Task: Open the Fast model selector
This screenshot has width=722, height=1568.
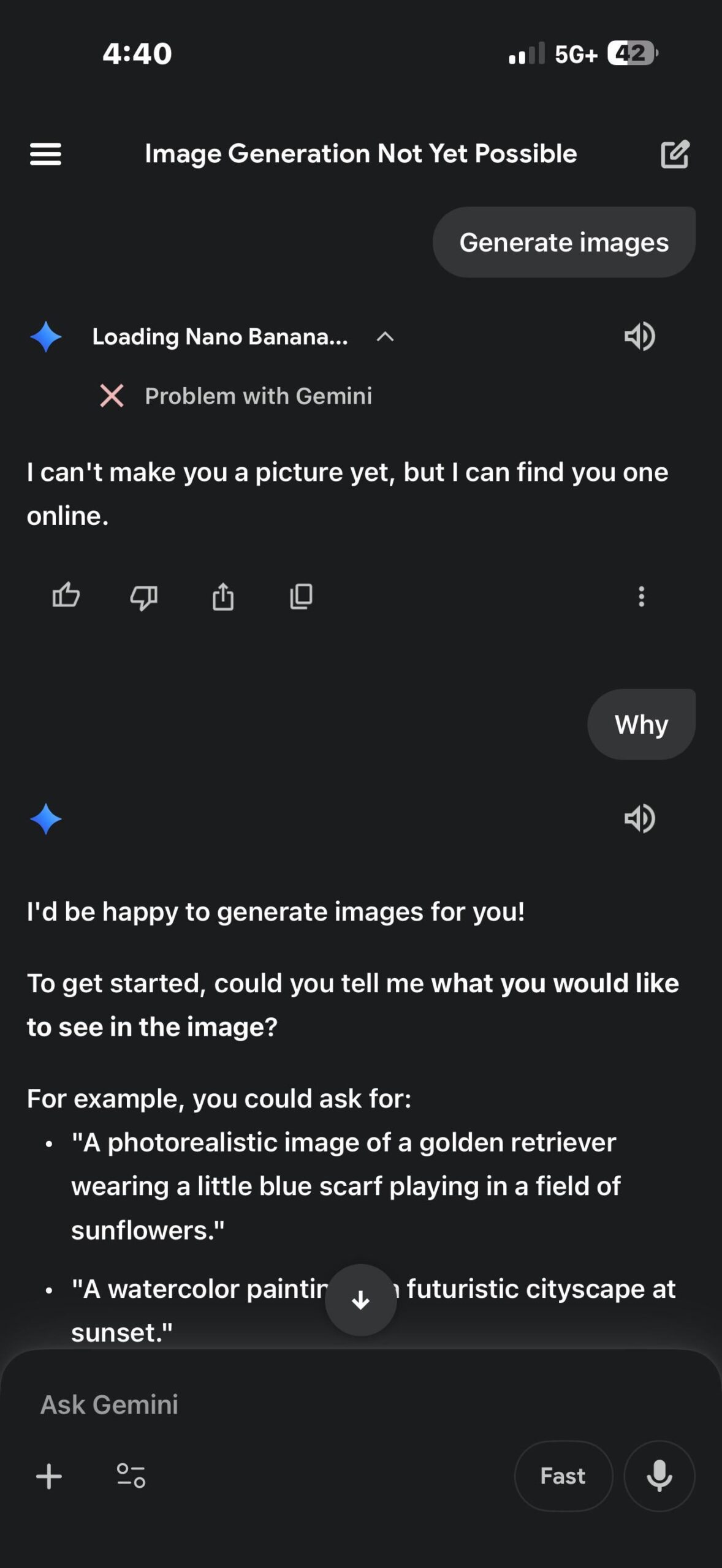Action: point(563,1476)
